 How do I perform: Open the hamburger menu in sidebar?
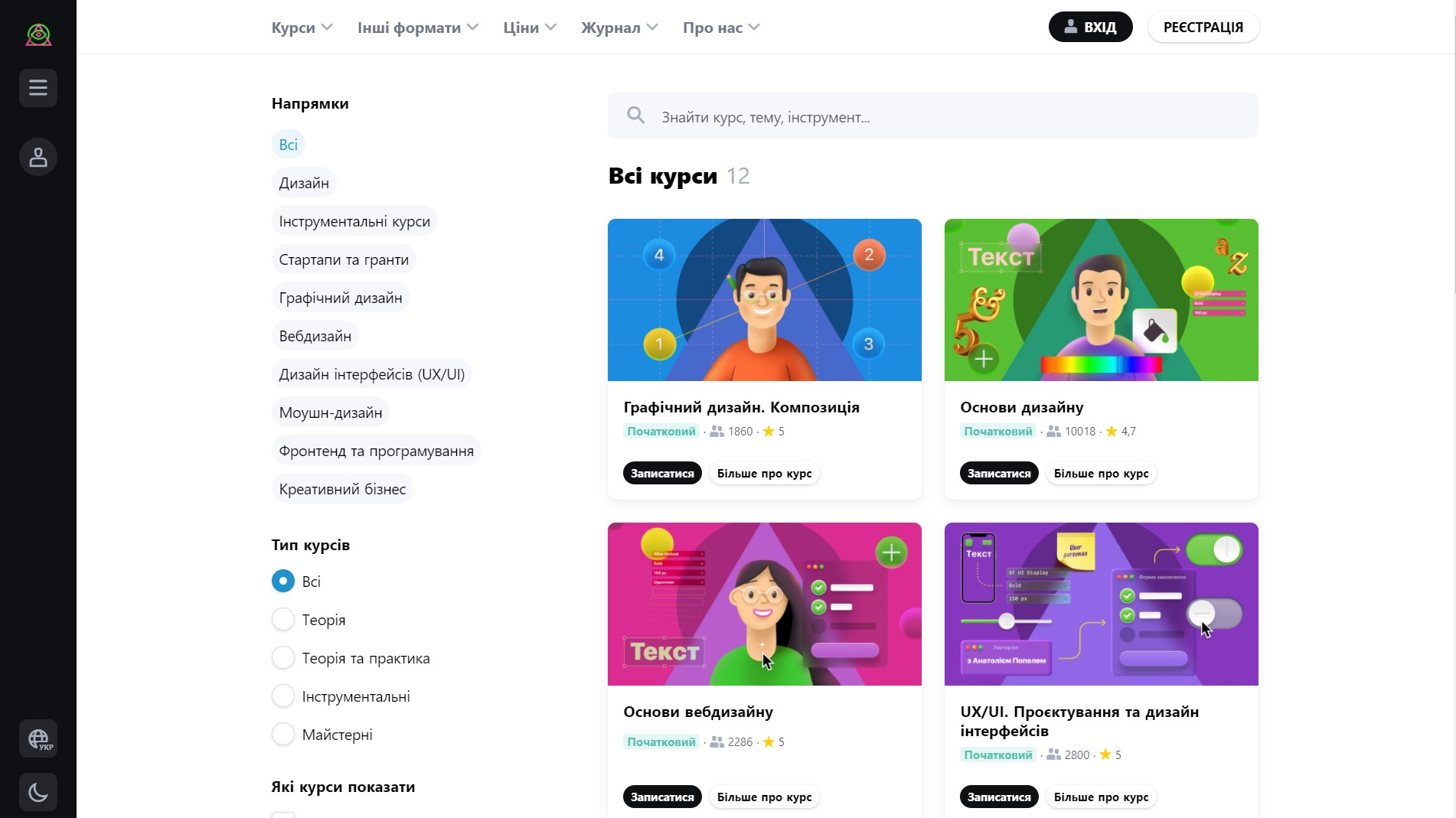38,88
